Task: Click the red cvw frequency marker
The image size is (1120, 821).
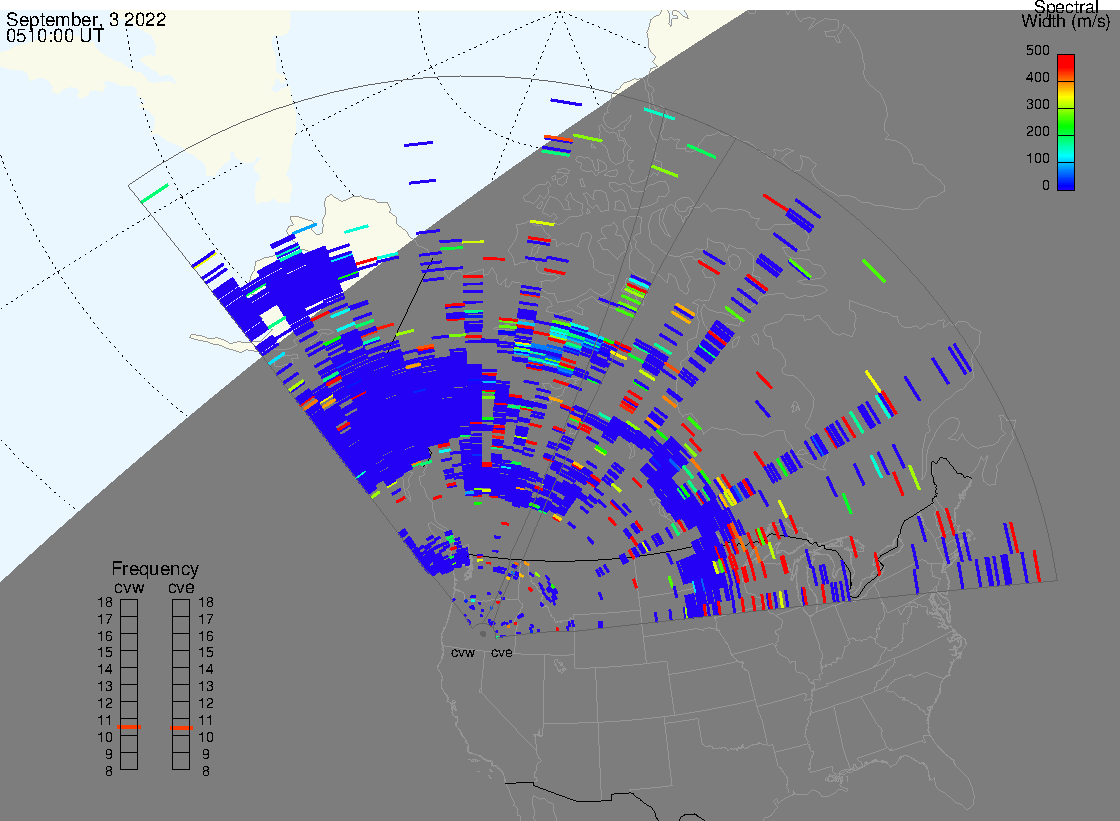Action: [x=129, y=727]
